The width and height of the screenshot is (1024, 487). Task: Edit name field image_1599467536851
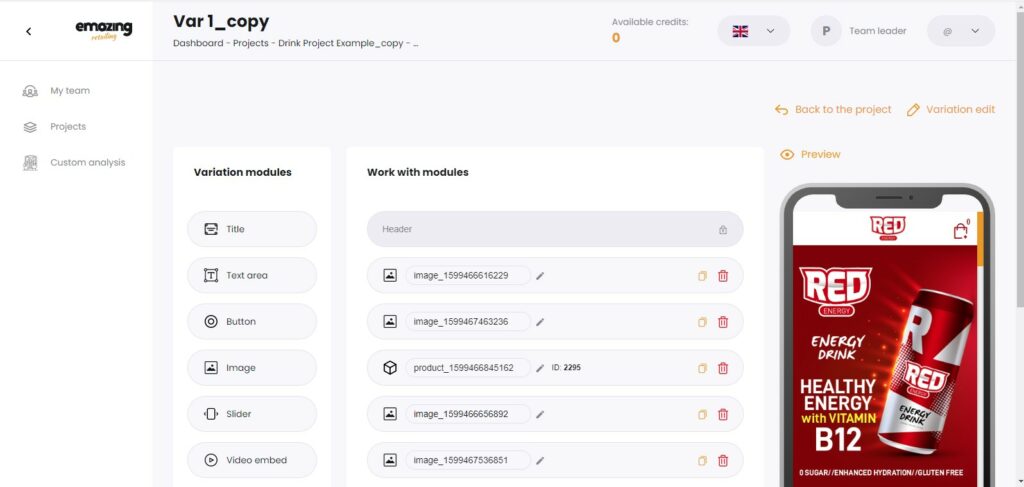468,460
